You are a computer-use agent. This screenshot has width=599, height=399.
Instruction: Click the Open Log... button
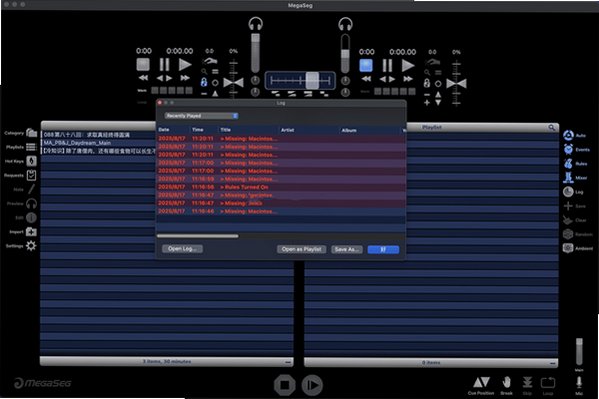(182, 249)
